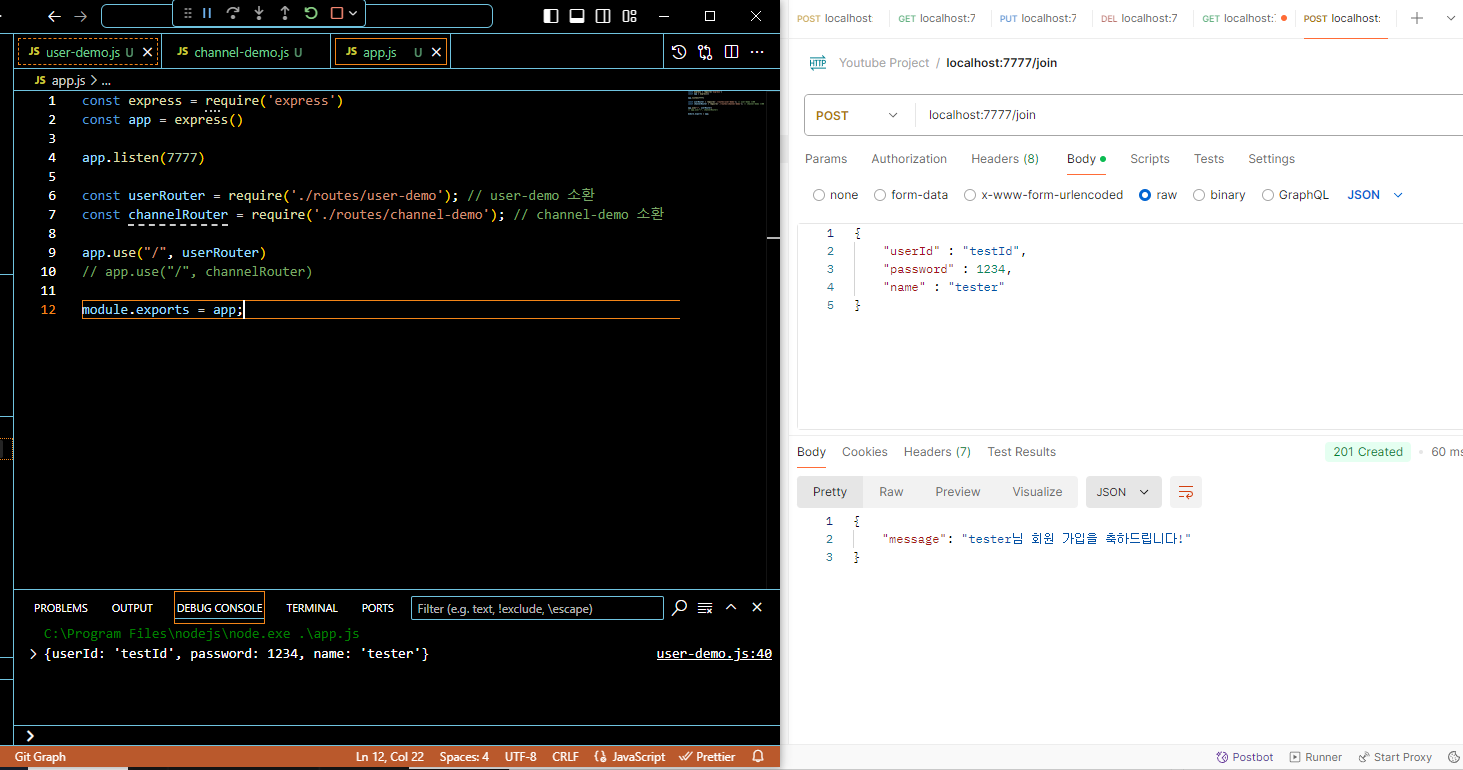Screen dimensions: 1463x770
Task: Grab the debug toolbar drag handle
Action: tap(187, 14)
